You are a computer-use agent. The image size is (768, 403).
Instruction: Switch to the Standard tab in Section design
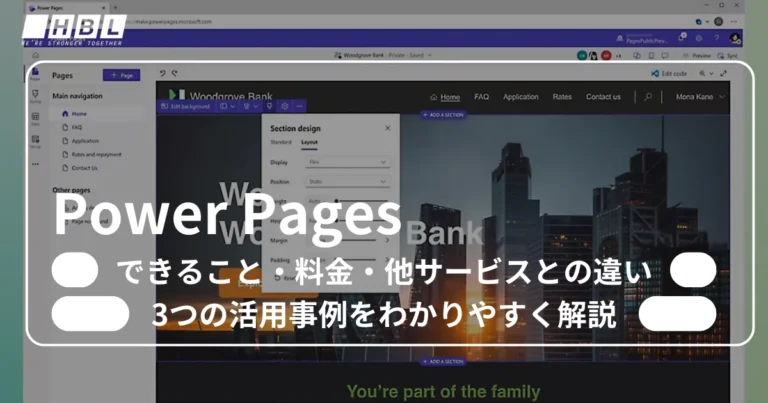(x=281, y=143)
